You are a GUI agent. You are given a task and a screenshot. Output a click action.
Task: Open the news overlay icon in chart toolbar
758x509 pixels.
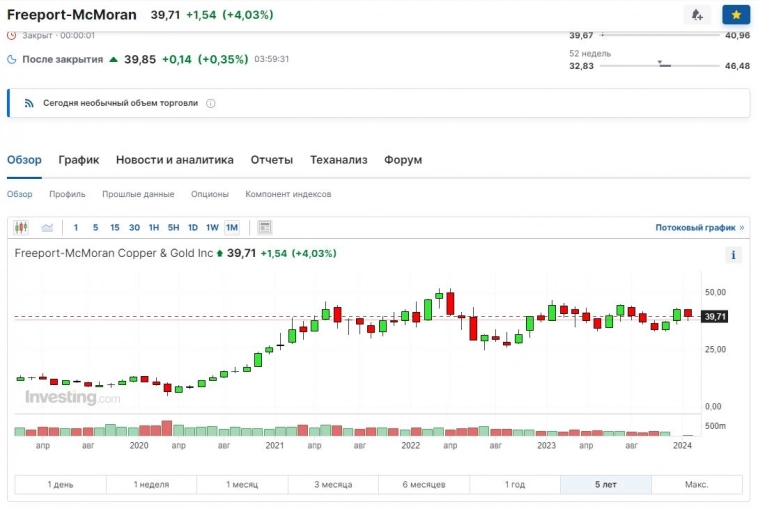[x=265, y=227]
